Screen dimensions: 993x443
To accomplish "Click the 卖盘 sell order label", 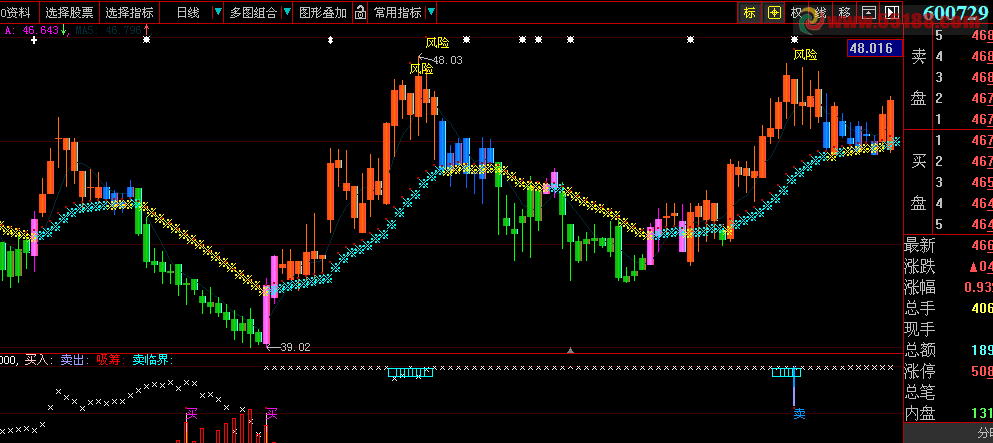I will point(918,77).
